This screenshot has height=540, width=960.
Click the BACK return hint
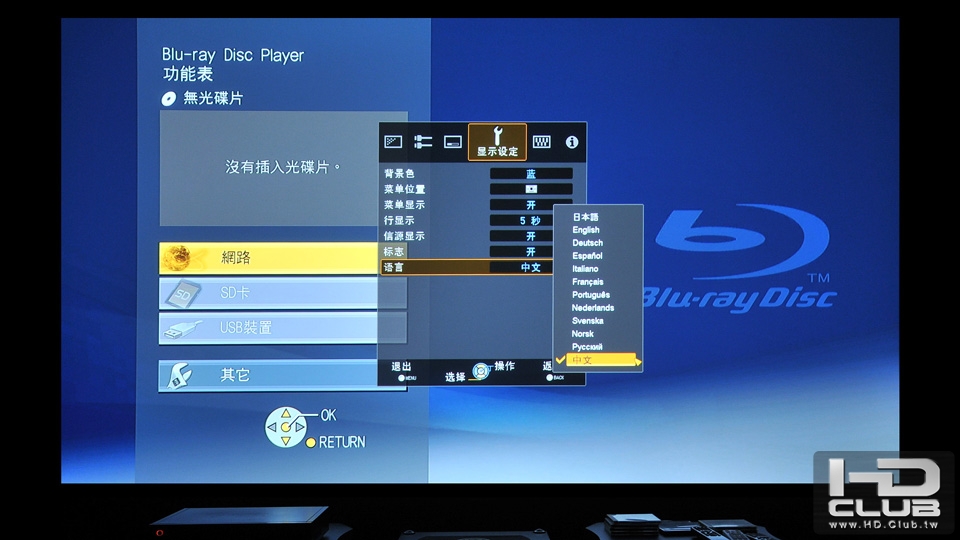pos(555,378)
